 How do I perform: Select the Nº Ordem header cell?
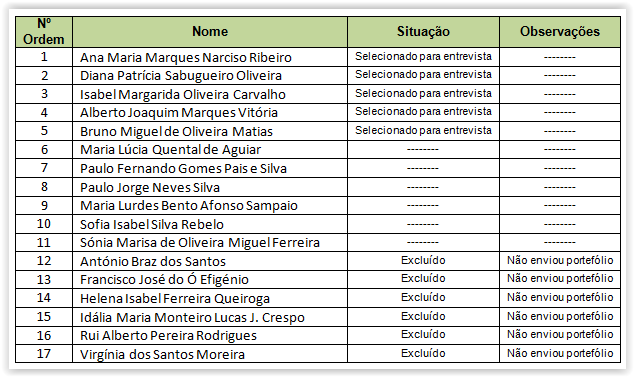tap(44, 32)
